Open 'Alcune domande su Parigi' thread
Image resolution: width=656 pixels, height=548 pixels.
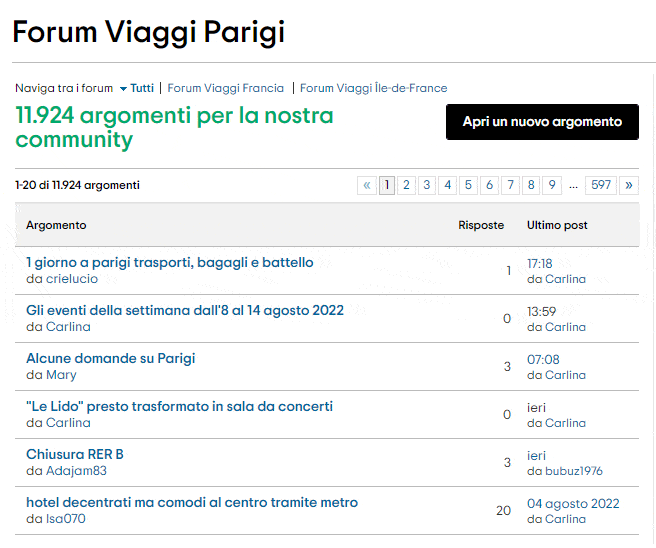point(110,358)
